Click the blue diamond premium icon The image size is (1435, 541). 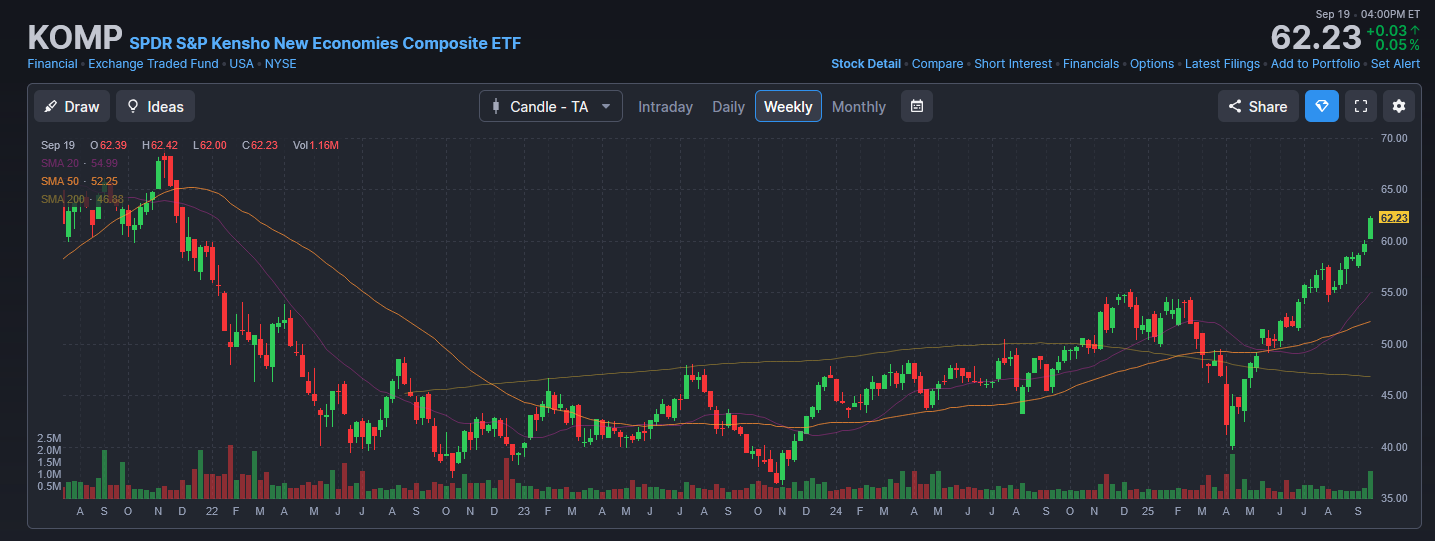1321,106
